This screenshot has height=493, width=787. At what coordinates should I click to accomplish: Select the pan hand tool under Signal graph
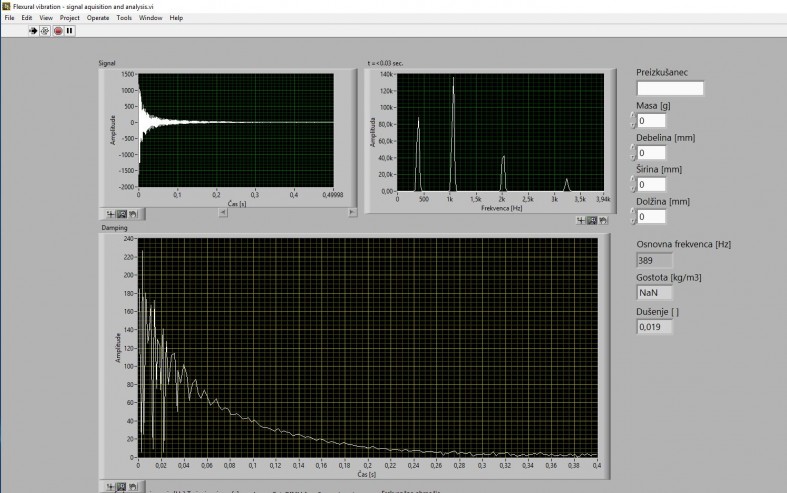[x=132, y=213]
